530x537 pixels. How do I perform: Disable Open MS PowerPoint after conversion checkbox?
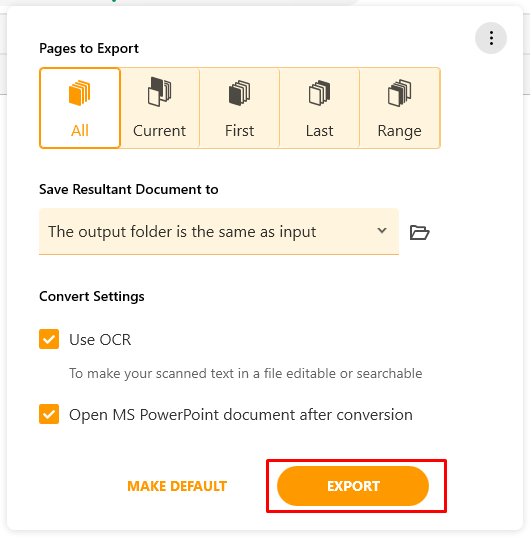tap(49, 414)
